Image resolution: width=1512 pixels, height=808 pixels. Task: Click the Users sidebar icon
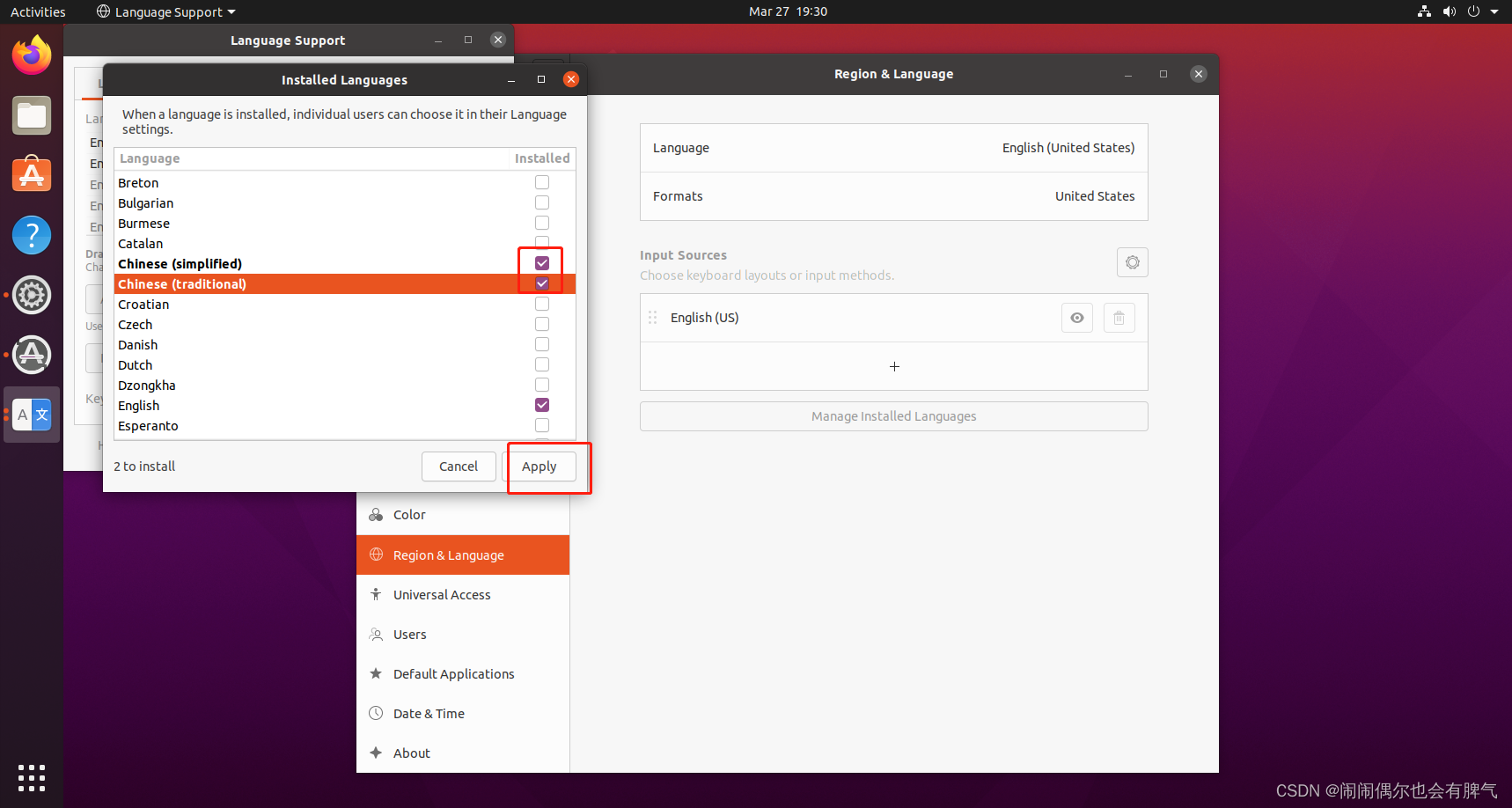pos(376,634)
